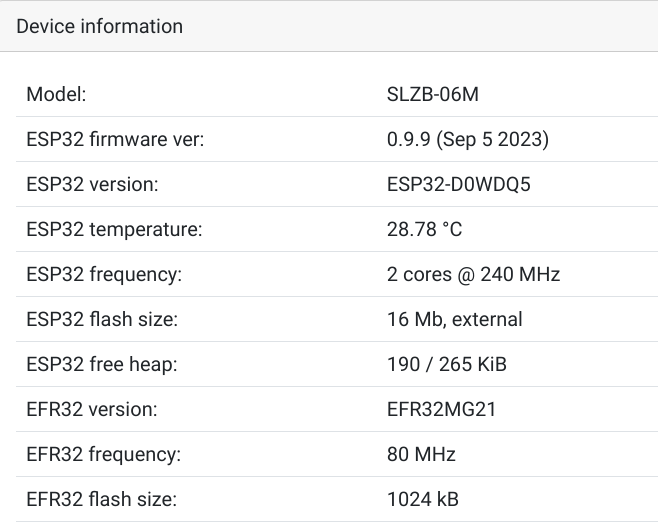The image size is (658, 524).
Task: Select the ESP32 free heap label
Action: (x=102, y=364)
